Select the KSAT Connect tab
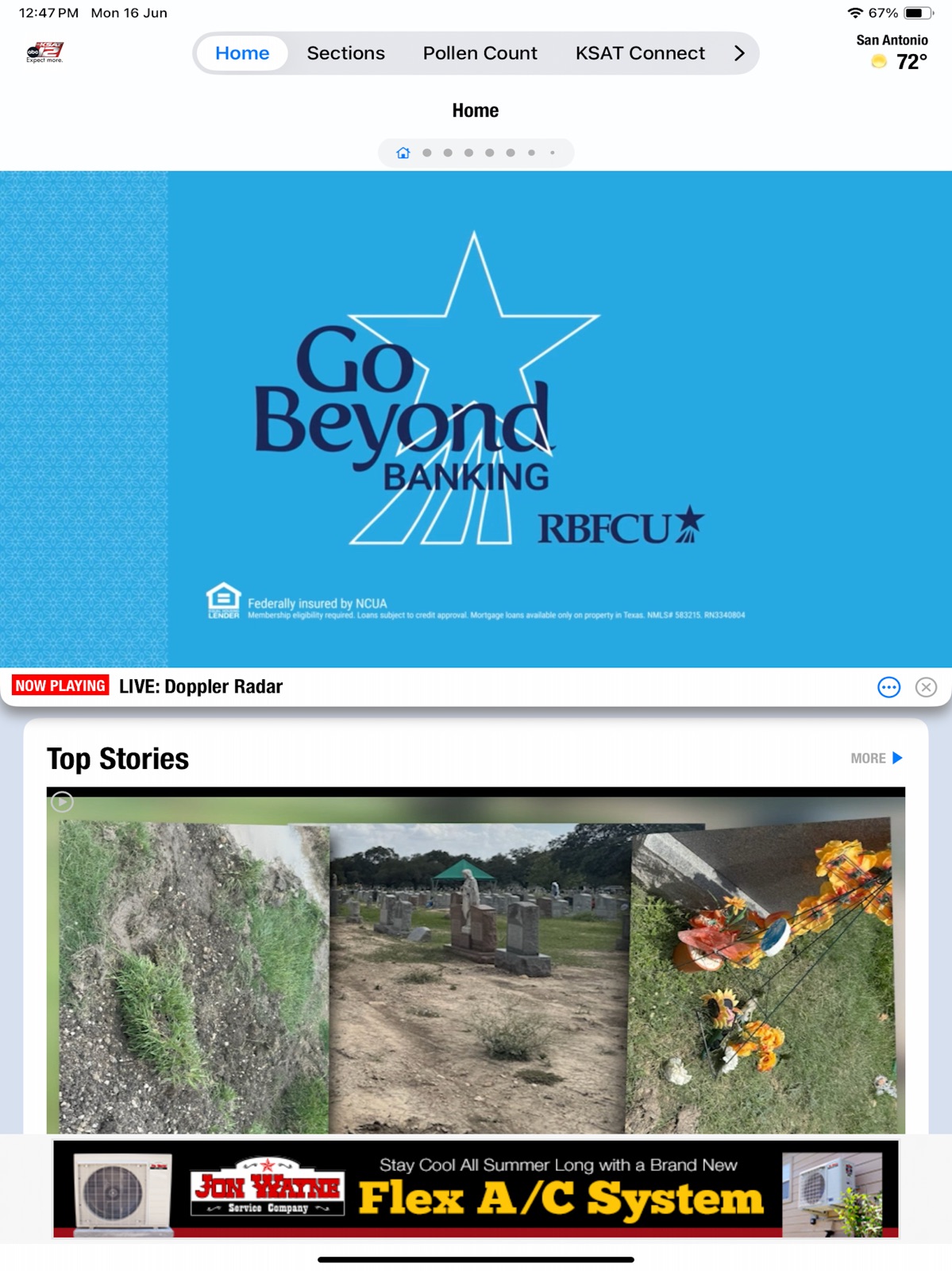952x1271 pixels. click(x=640, y=53)
